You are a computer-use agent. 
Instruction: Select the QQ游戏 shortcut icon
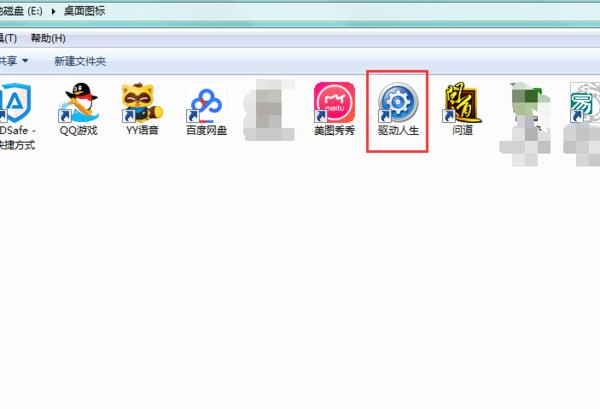pyautogui.click(x=78, y=103)
